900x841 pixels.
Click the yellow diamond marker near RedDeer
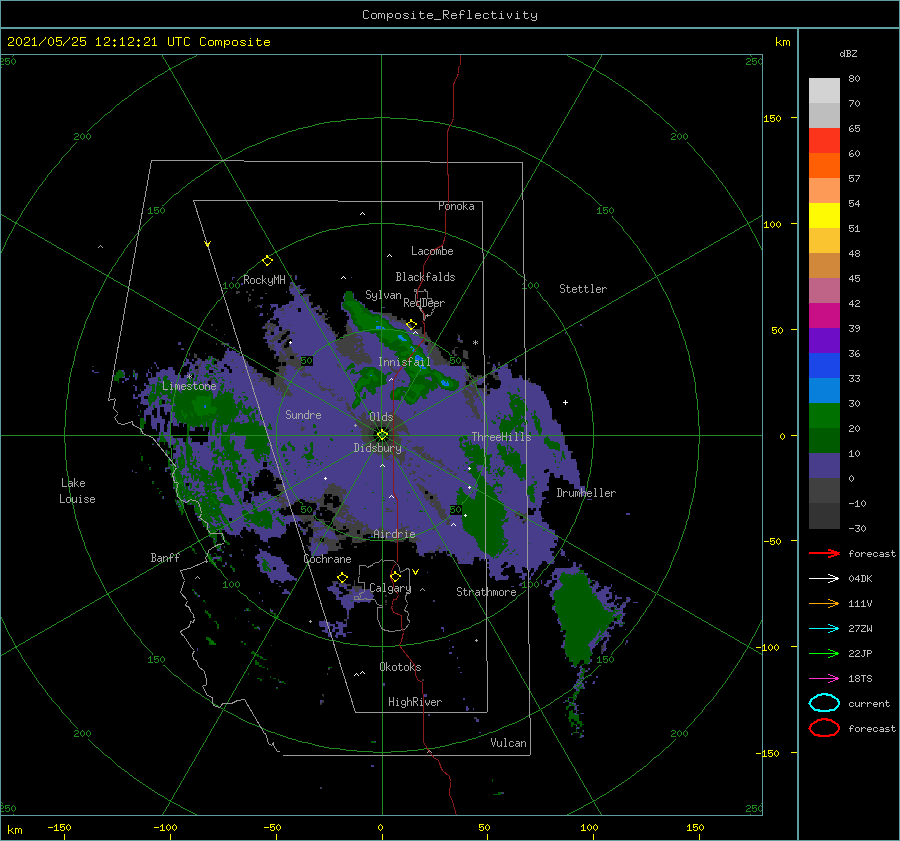point(412,325)
